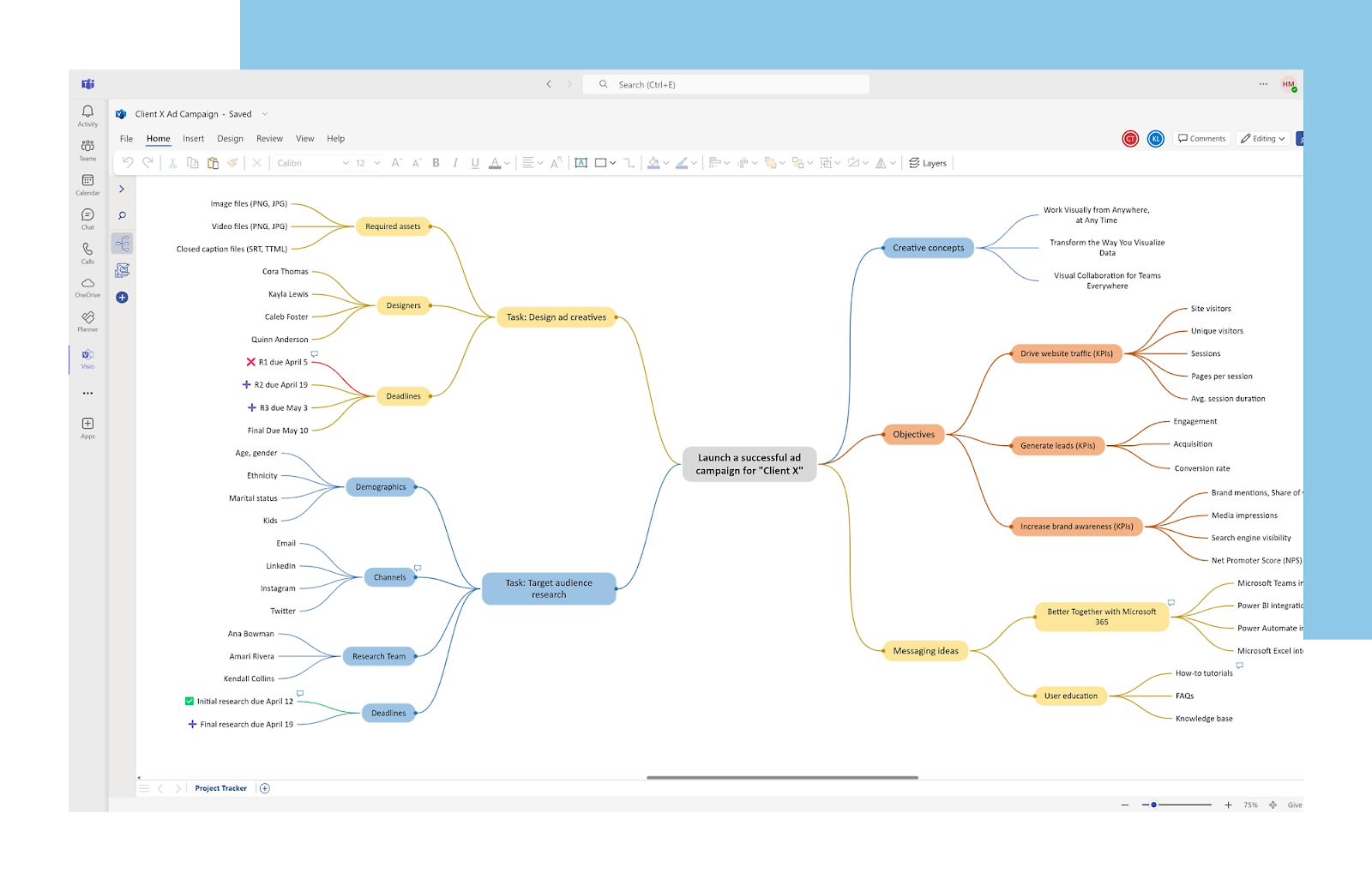
Task: Undo the last action
Action: tap(129, 162)
